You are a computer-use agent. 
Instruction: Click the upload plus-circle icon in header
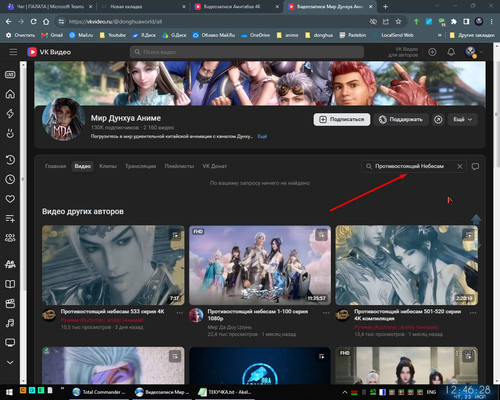click(x=432, y=52)
